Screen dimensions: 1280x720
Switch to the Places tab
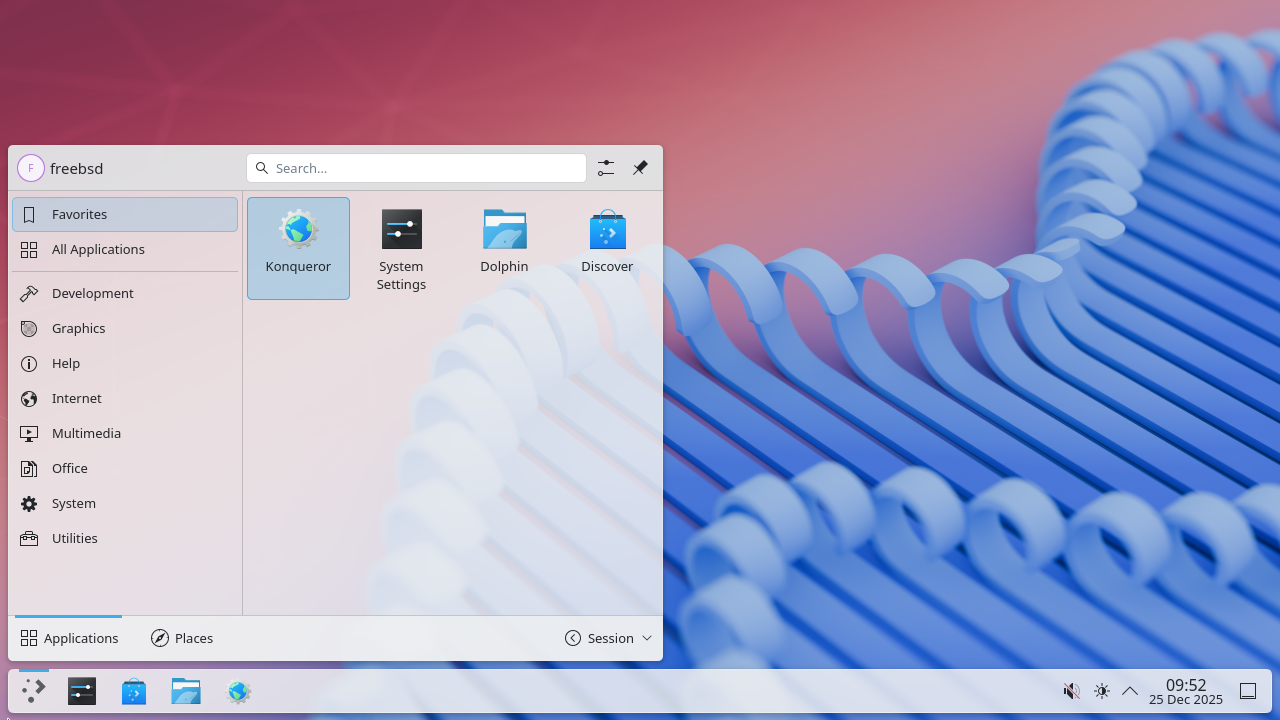[x=182, y=638]
